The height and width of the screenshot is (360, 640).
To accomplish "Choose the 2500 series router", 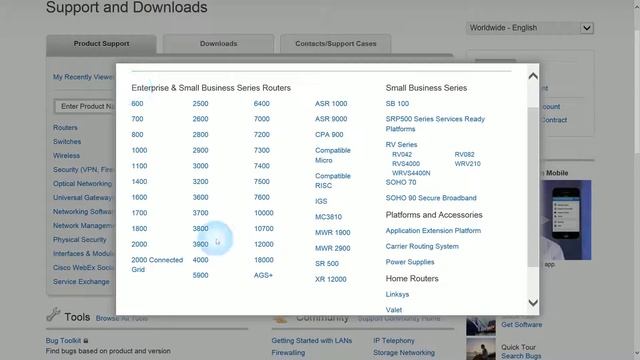I will 200,104.
